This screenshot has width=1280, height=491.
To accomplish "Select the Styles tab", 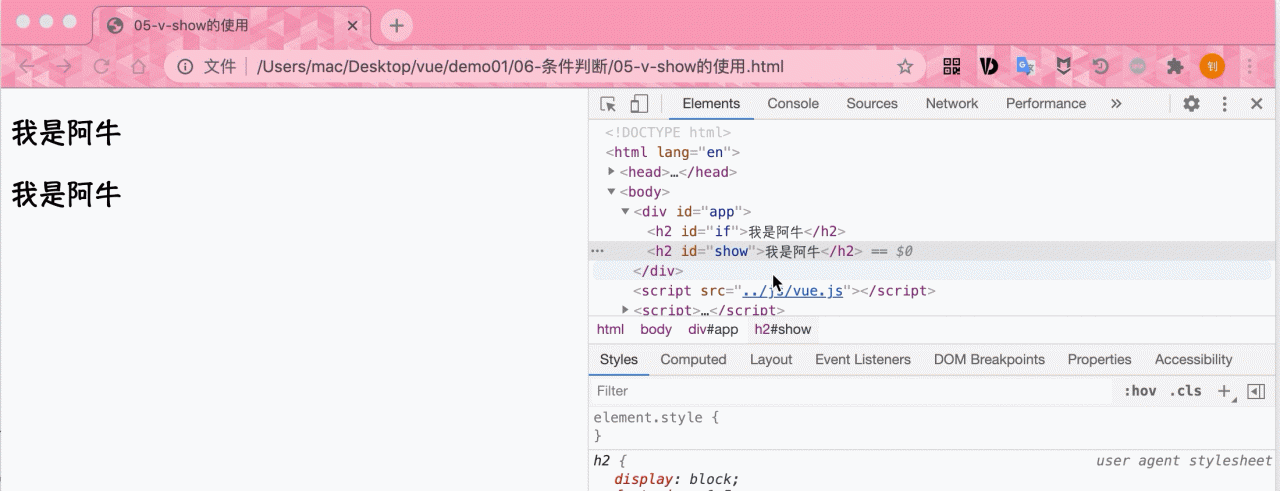I will point(619,360).
